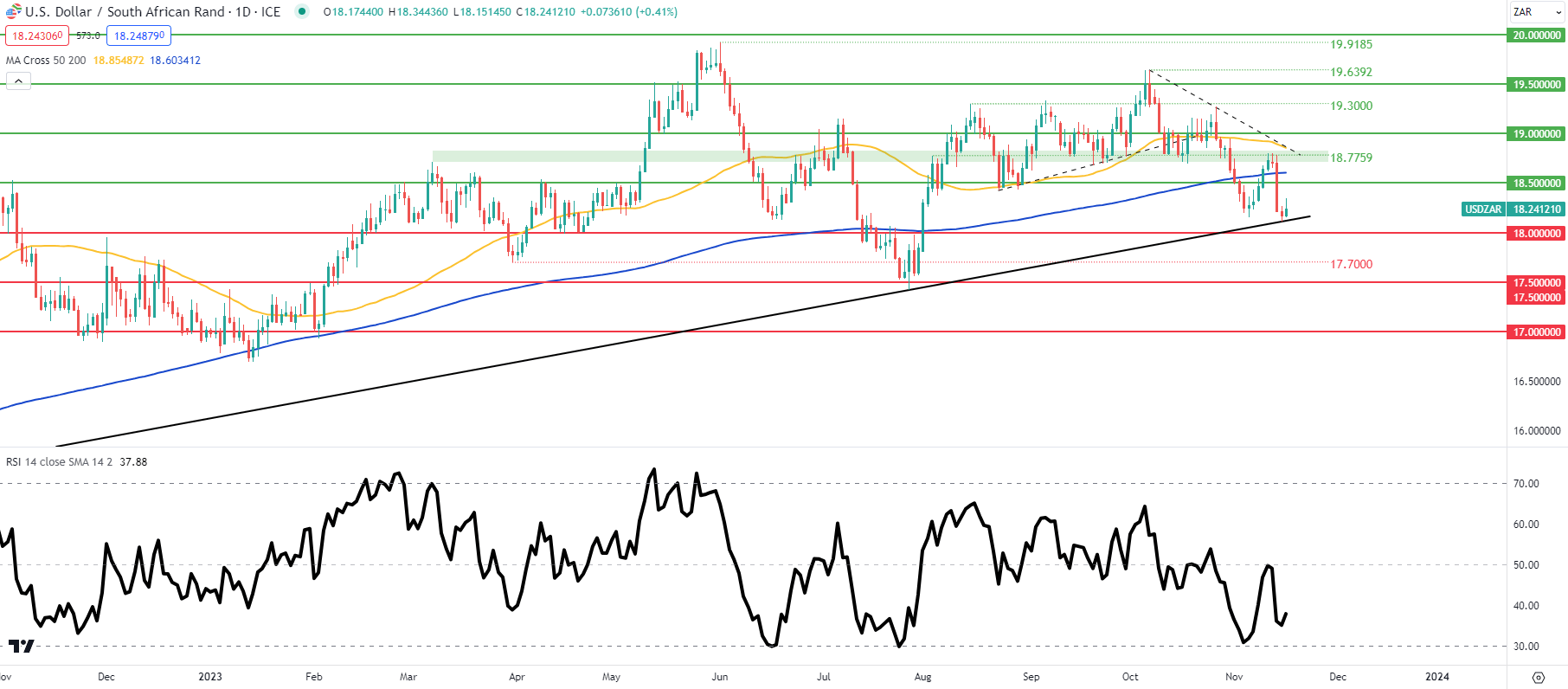
Task: Click the red 17.000000 price axis label
Action: click(1537, 332)
